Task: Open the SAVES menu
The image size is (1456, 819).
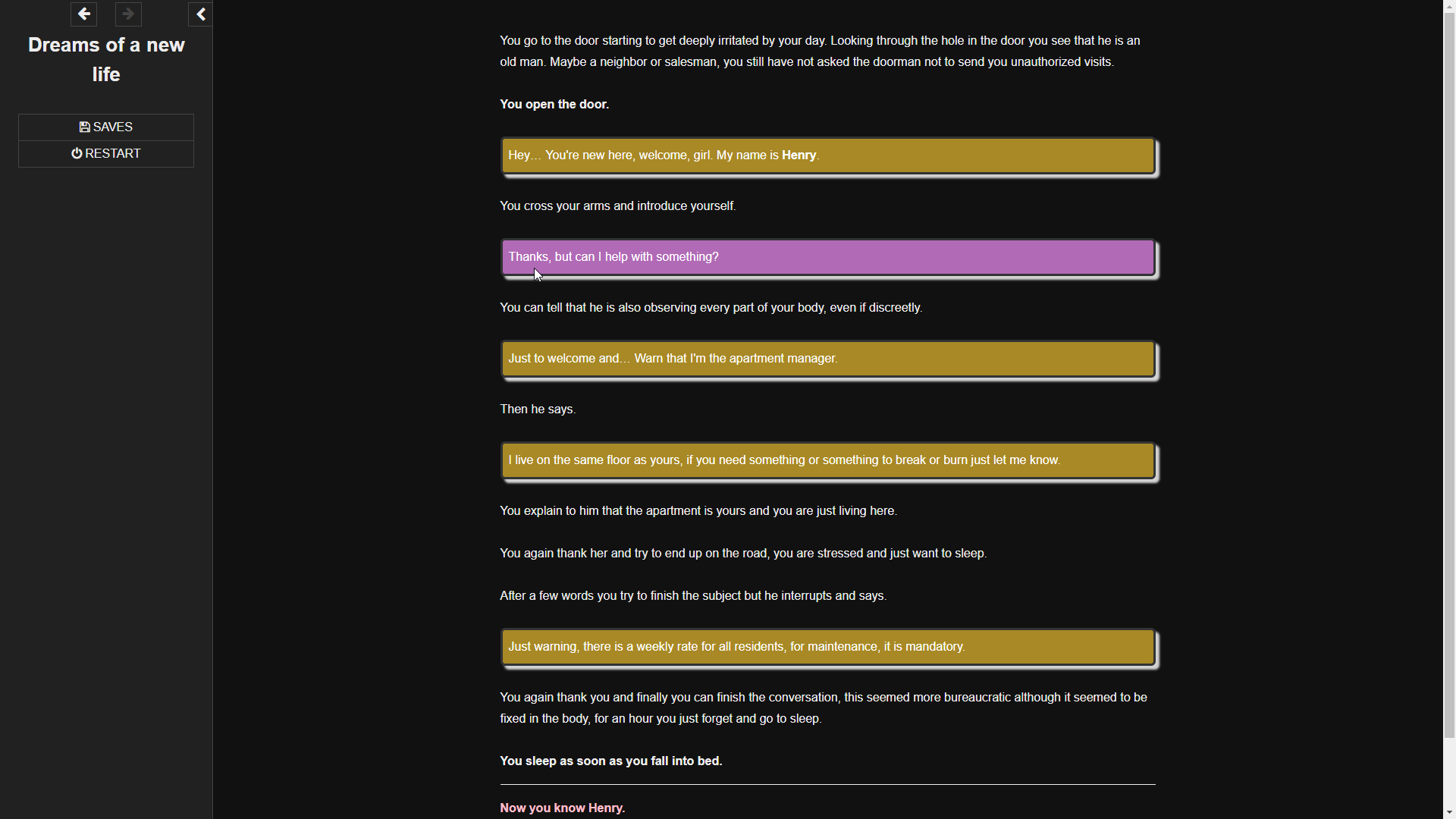Action: (x=106, y=127)
